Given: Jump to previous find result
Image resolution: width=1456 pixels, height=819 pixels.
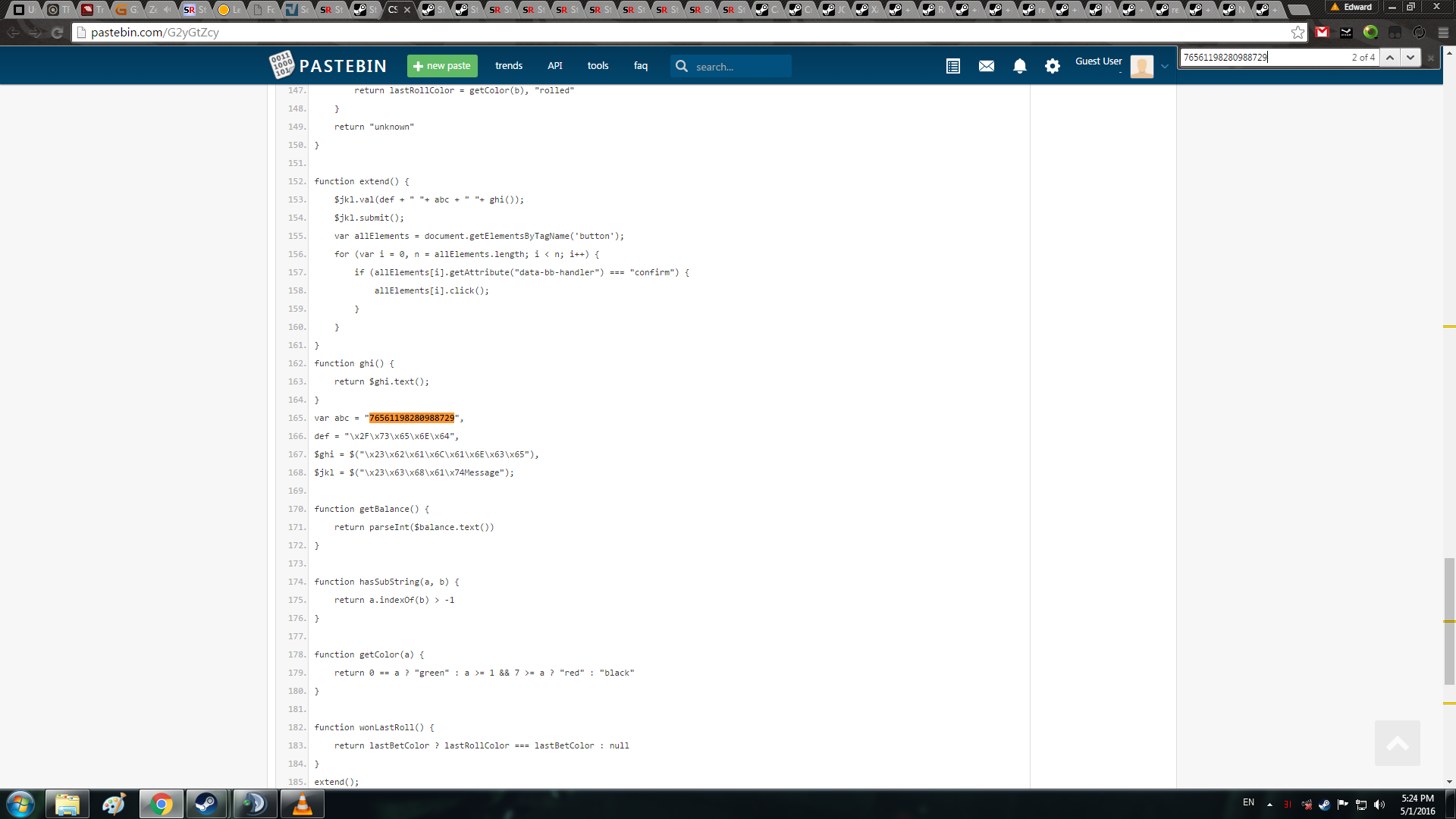Looking at the screenshot, I should click(1390, 58).
